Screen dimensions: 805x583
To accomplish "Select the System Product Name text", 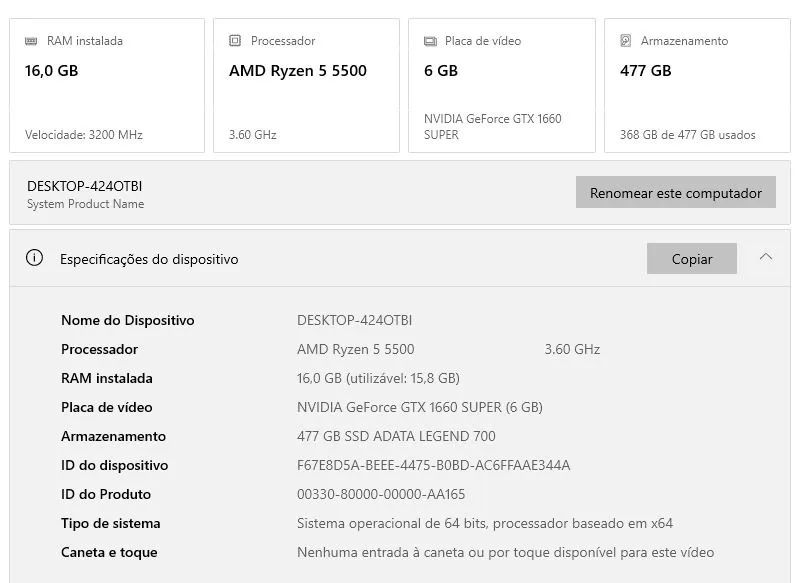I will 85,204.
